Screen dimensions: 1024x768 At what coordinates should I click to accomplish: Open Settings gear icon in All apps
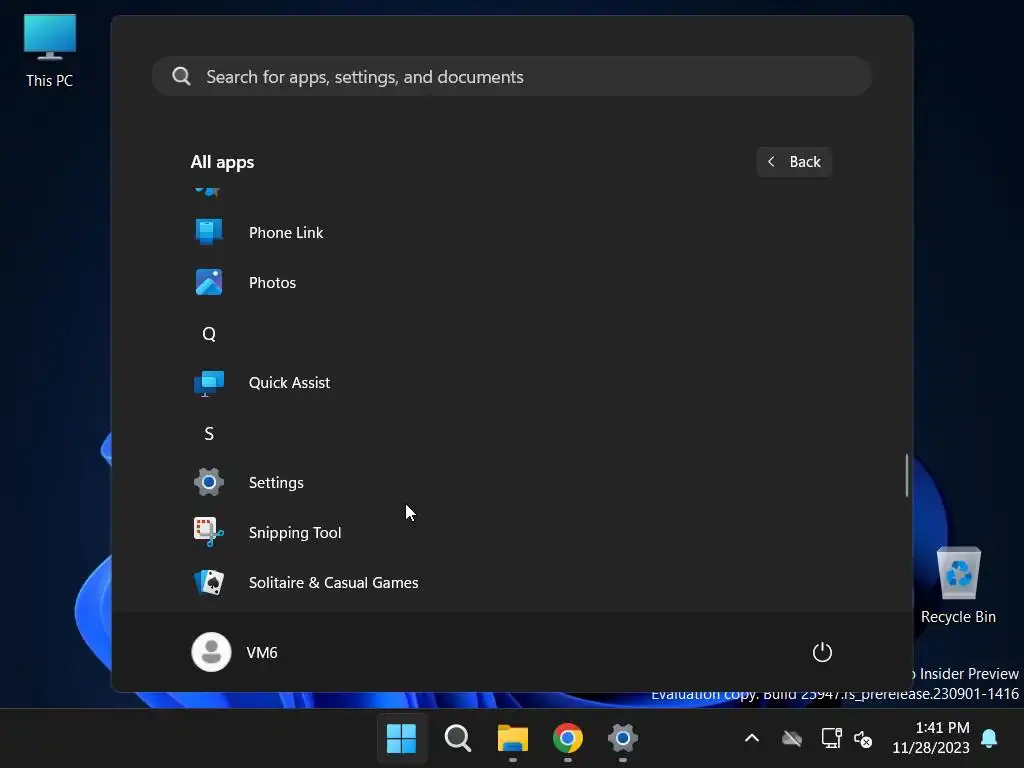point(209,483)
